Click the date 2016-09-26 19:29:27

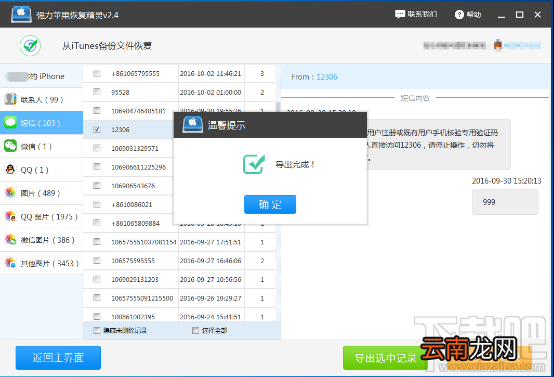(x=211, y=298)
